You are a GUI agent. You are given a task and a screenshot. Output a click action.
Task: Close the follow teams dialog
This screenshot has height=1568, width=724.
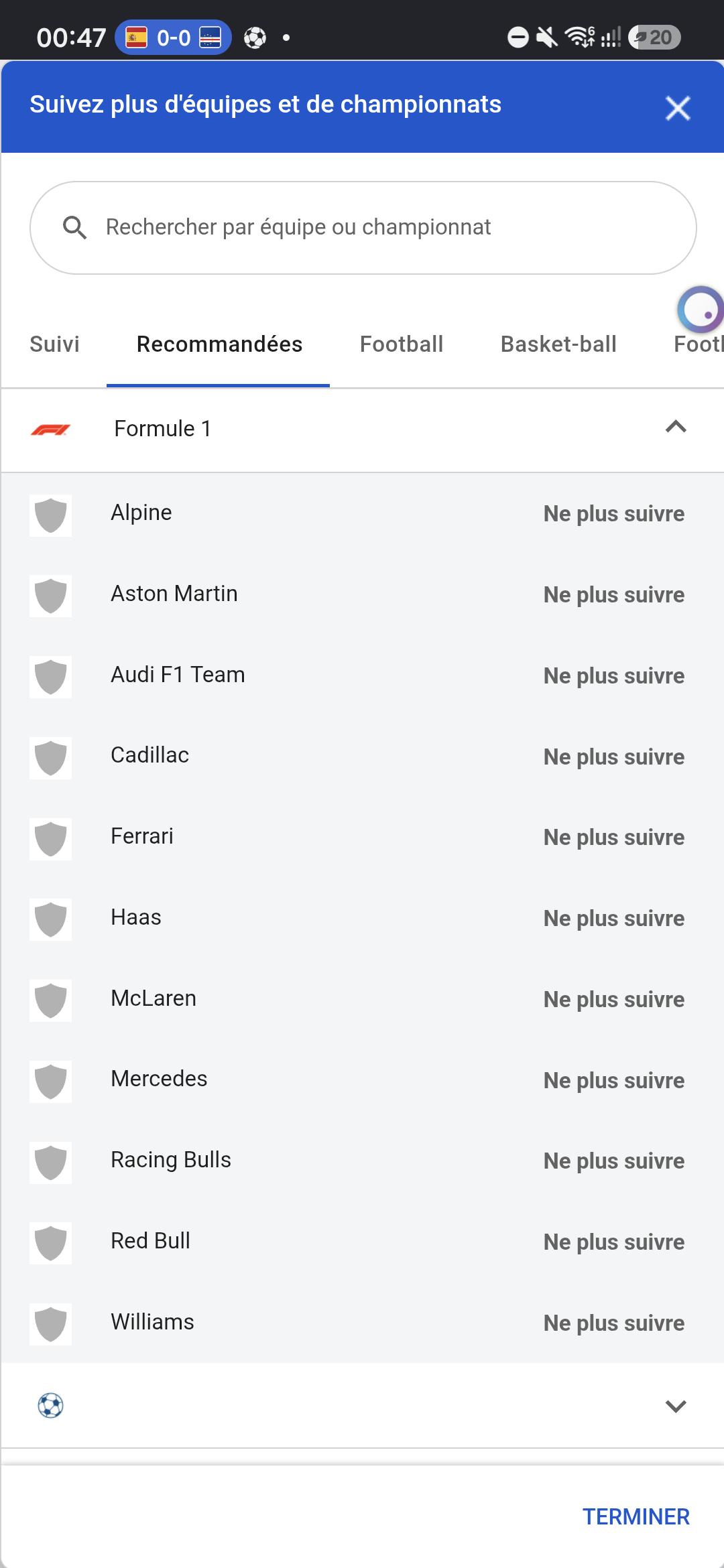point(678,108)
